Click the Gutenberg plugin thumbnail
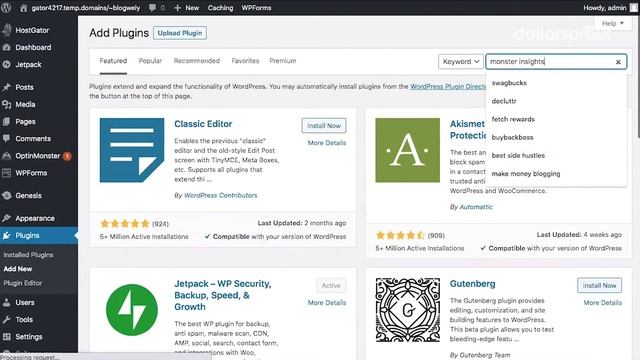 [x=408, y=310]
